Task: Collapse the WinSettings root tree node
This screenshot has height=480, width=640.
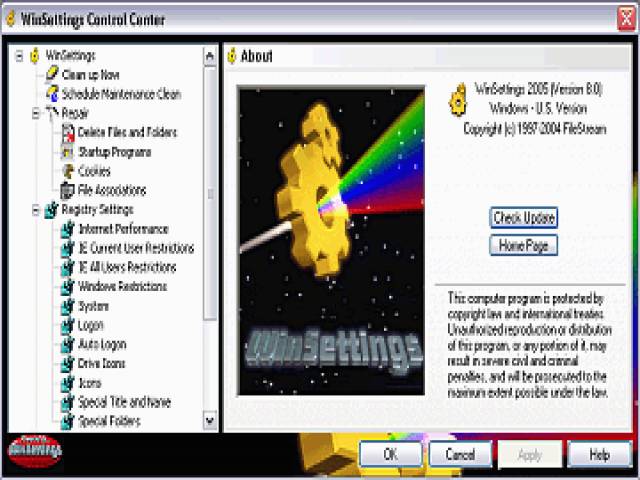Action: [19, 56]
